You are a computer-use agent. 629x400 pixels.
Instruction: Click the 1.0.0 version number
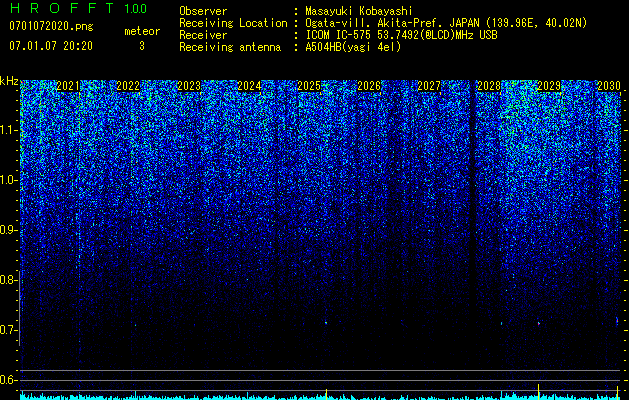coord(136,9)
